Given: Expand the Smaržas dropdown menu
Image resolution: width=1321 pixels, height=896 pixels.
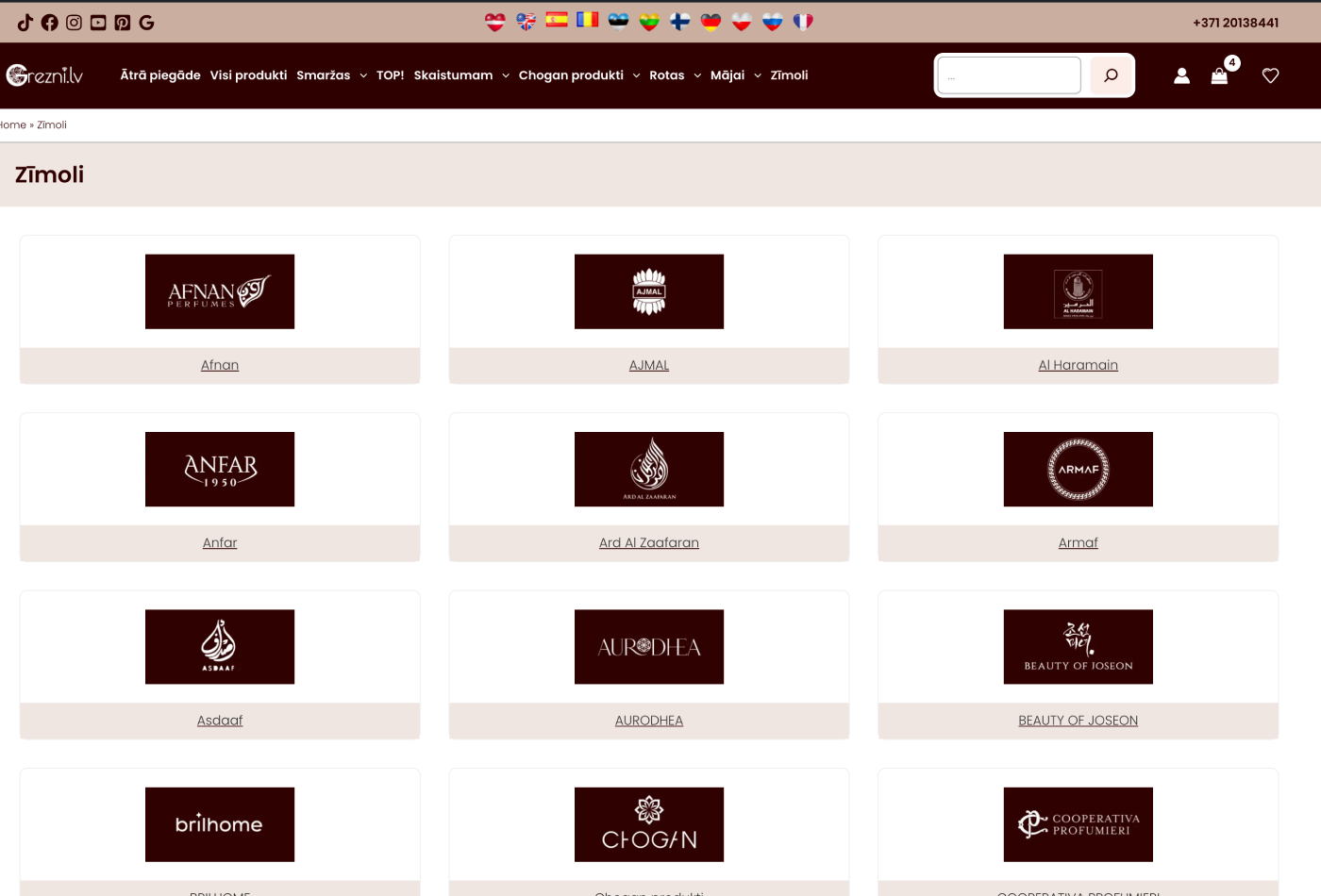Looking at the screenshot, I should coord(331,75).
